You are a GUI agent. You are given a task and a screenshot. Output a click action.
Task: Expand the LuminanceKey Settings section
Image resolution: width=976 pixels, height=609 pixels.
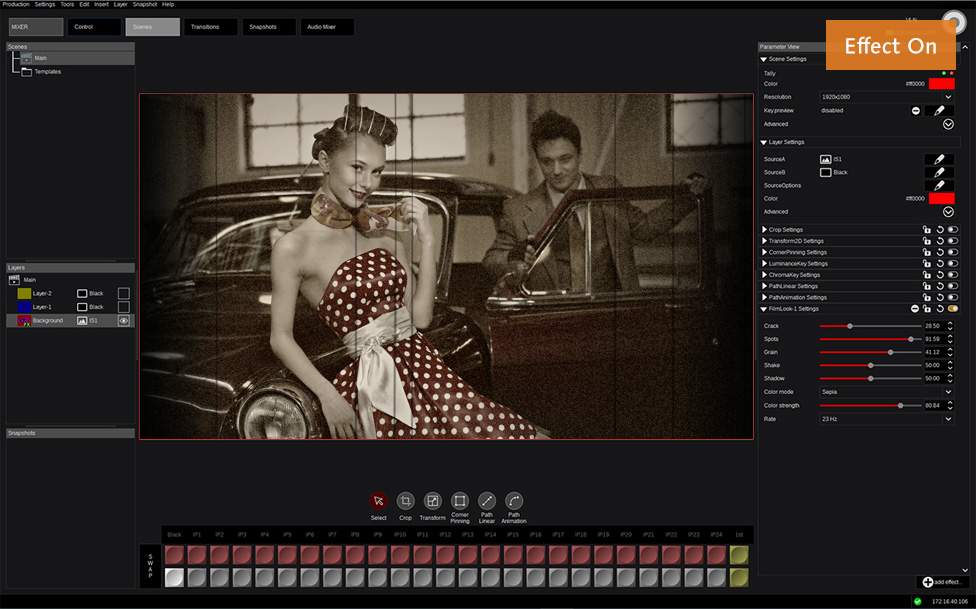tap(765, 264)
